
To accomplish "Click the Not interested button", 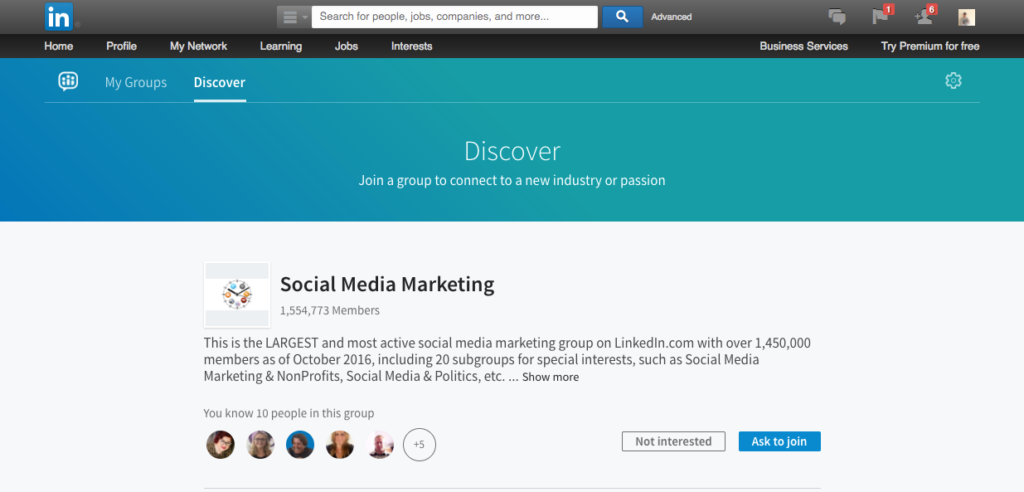I will [x=673, y=442].
